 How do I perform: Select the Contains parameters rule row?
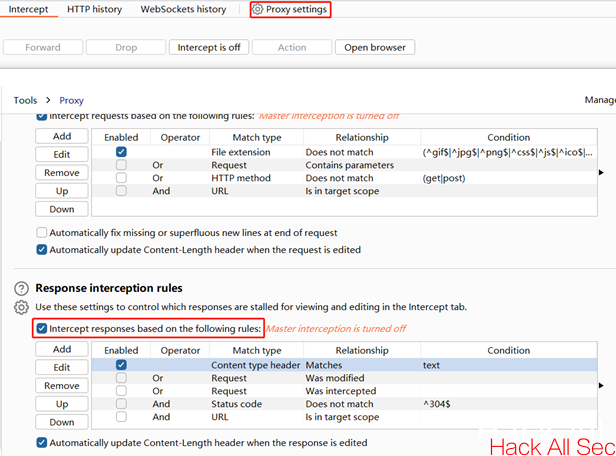(x=344, y=165)
